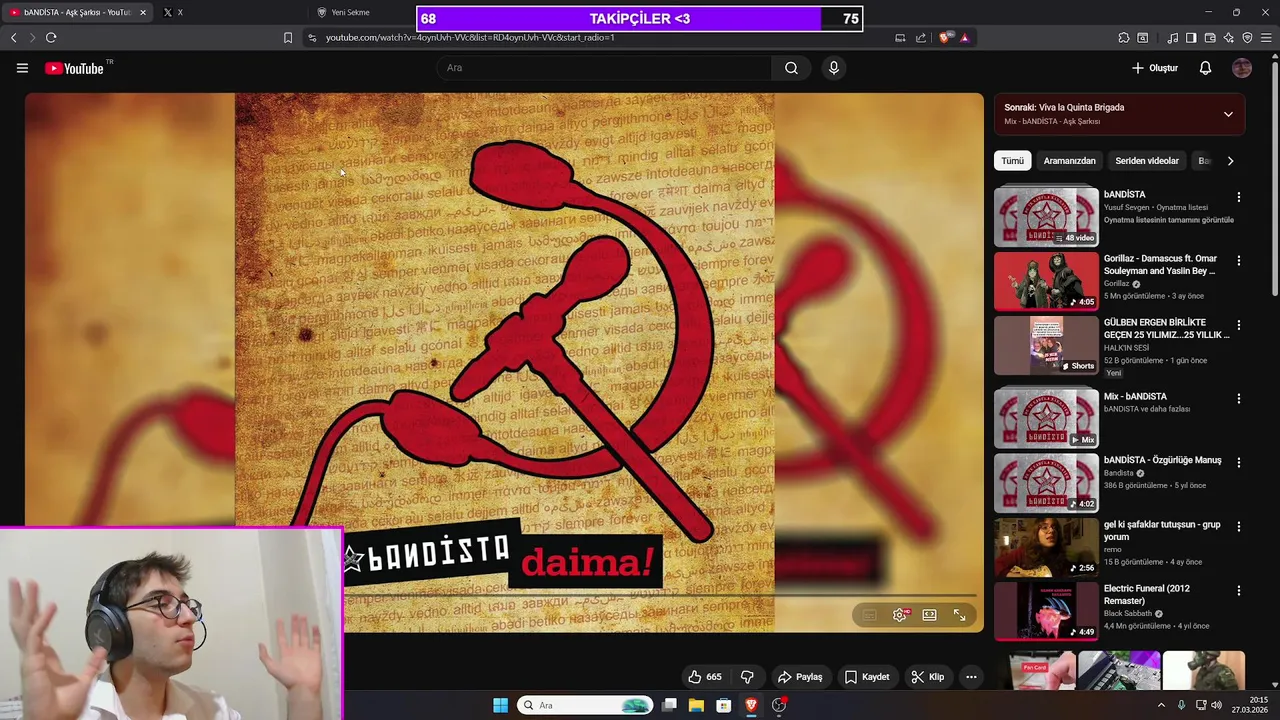
Task: Reload the page in Brave
Action: (51, 38)
